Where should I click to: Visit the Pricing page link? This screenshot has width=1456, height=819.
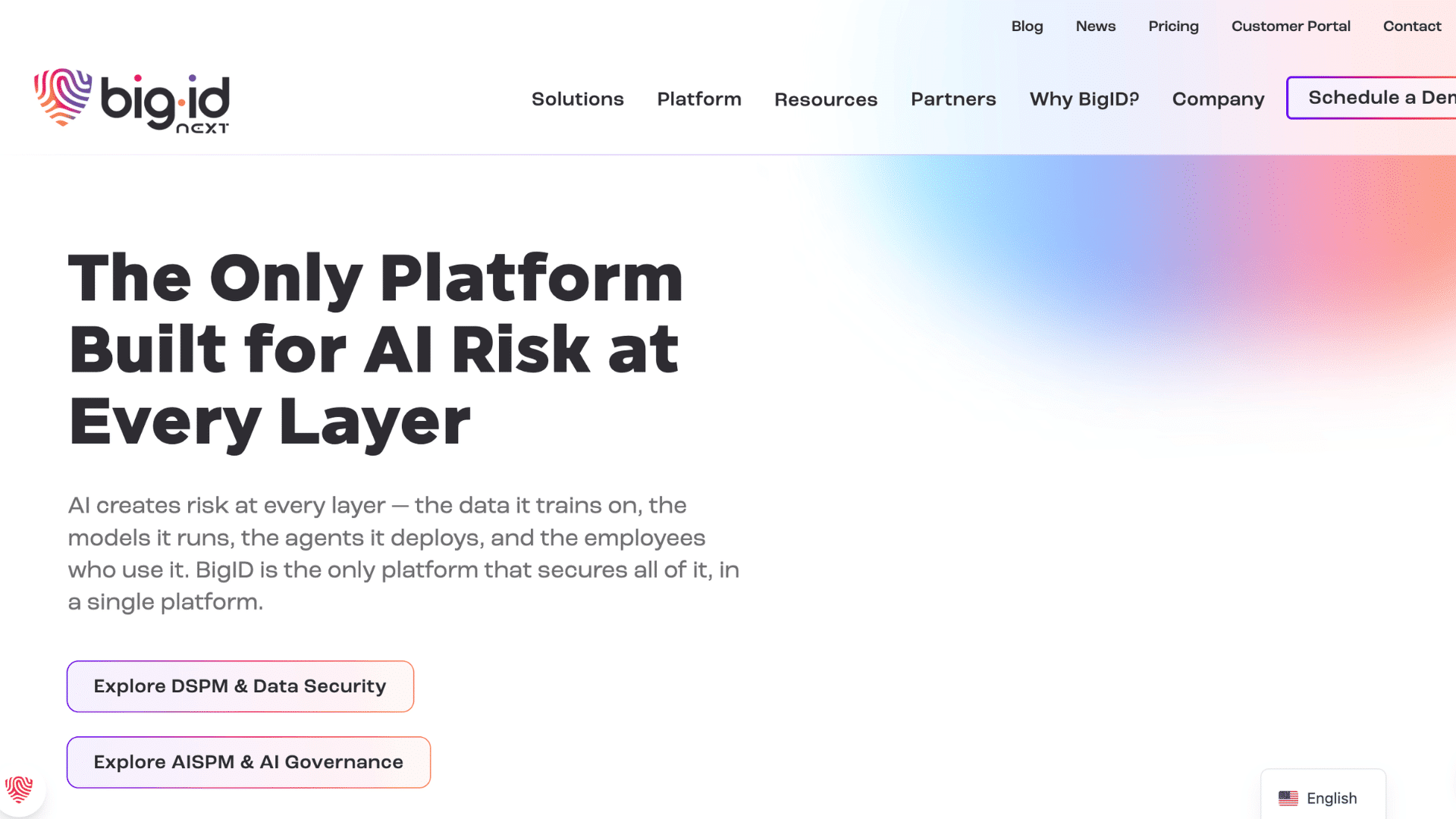tap(1173, 27)
